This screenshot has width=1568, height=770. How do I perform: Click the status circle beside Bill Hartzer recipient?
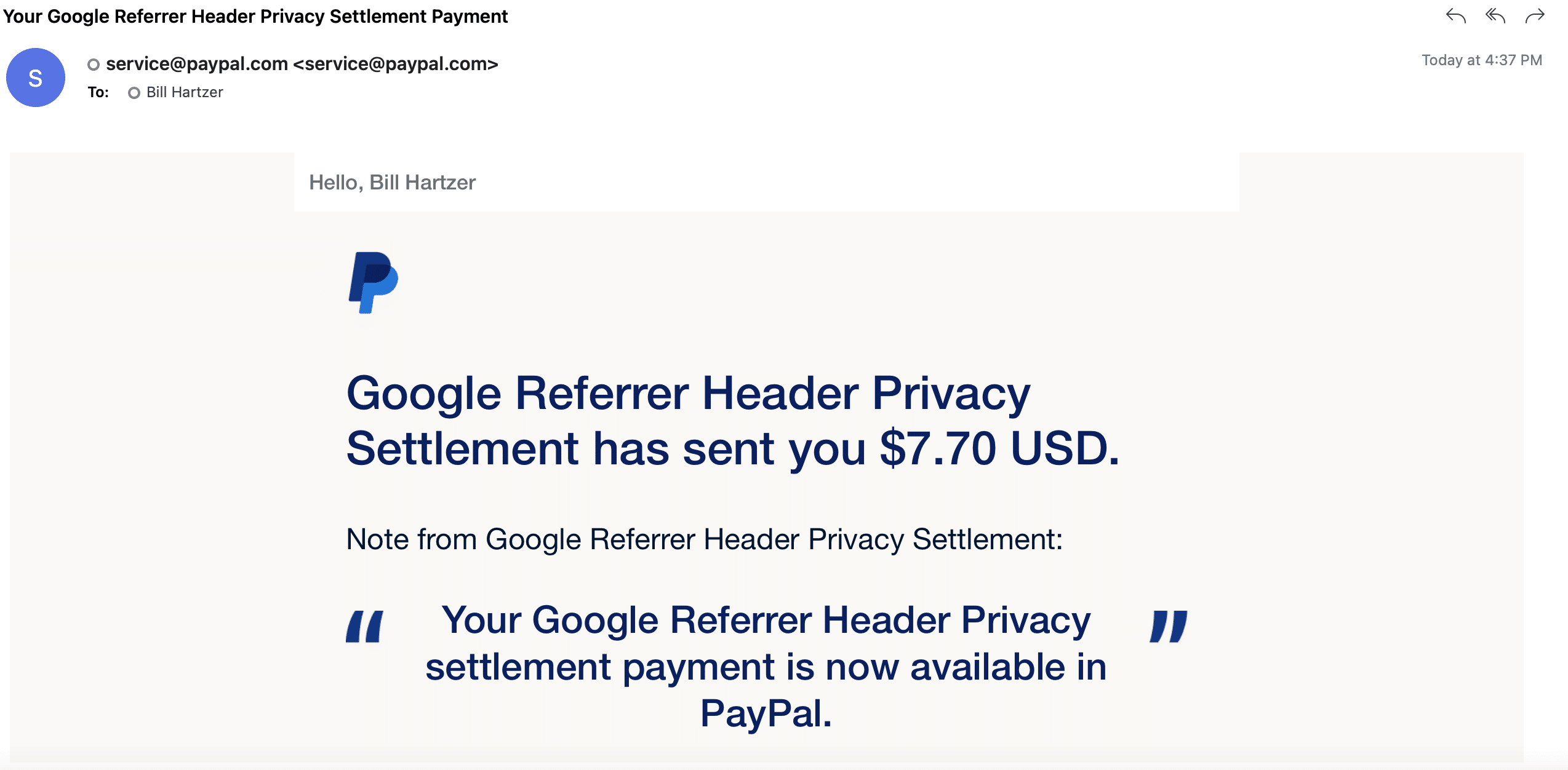pyautogui.click(x=134, y=93)
